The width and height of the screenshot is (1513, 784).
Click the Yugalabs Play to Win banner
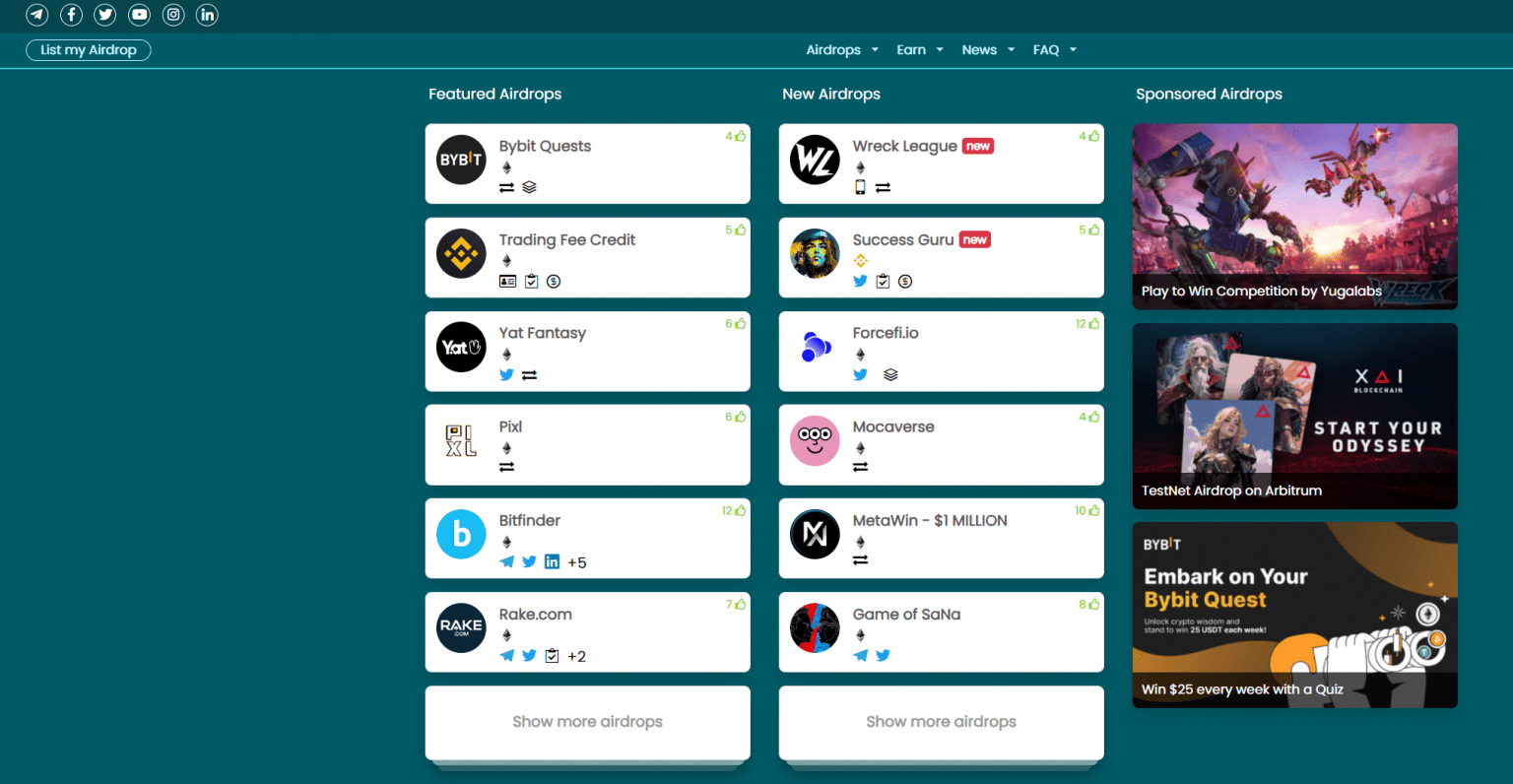[x=1294, y=216]
